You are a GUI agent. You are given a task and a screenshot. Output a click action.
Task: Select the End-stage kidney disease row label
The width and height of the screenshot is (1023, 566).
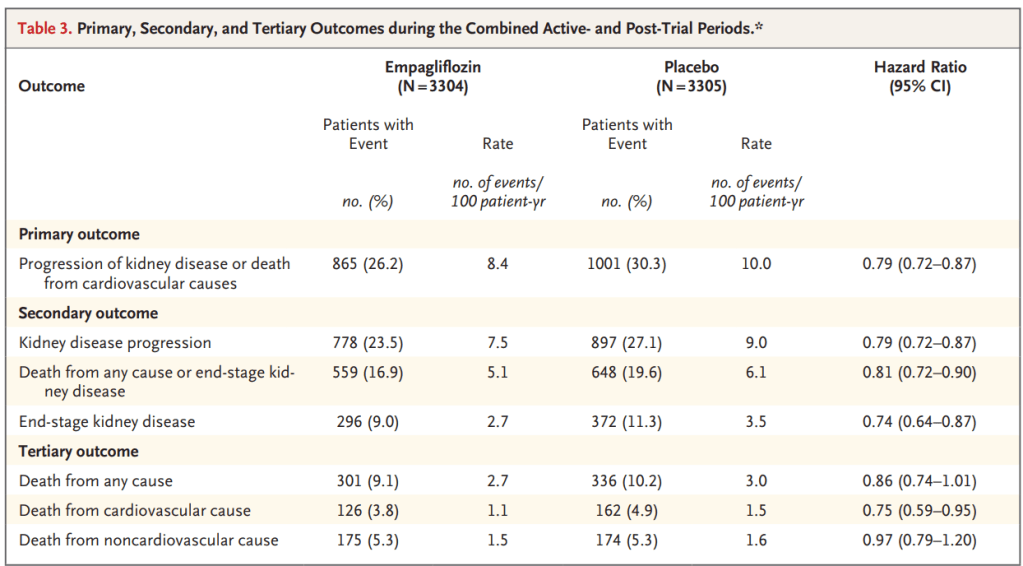pos(107,422)
